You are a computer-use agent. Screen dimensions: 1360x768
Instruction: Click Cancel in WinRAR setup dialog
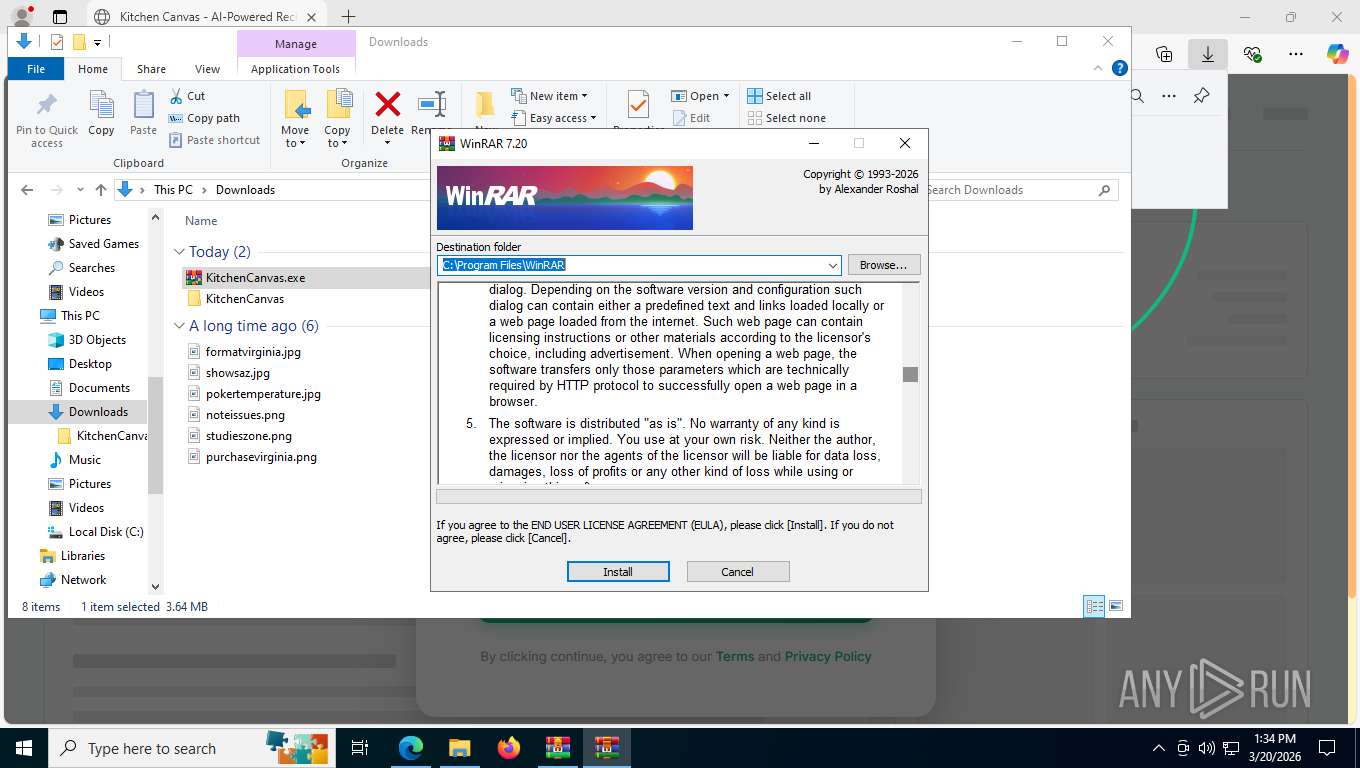(738, 572)
